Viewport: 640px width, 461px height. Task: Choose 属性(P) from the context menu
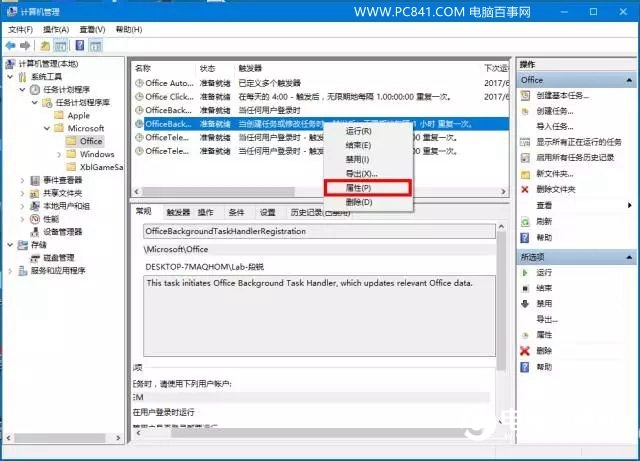[368, 188]
